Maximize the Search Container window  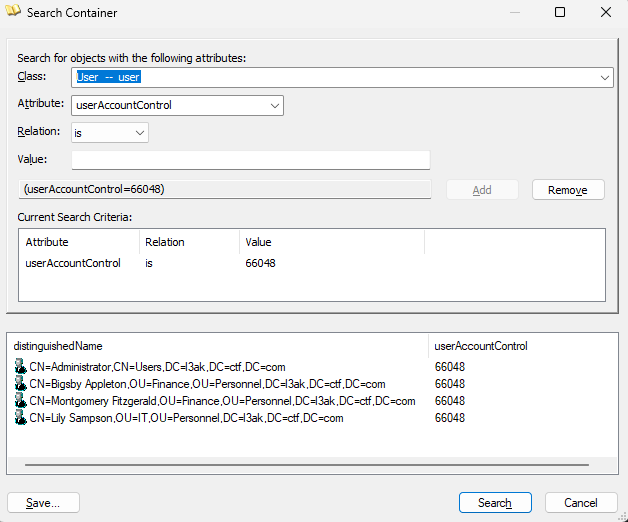tap(560, 13)
